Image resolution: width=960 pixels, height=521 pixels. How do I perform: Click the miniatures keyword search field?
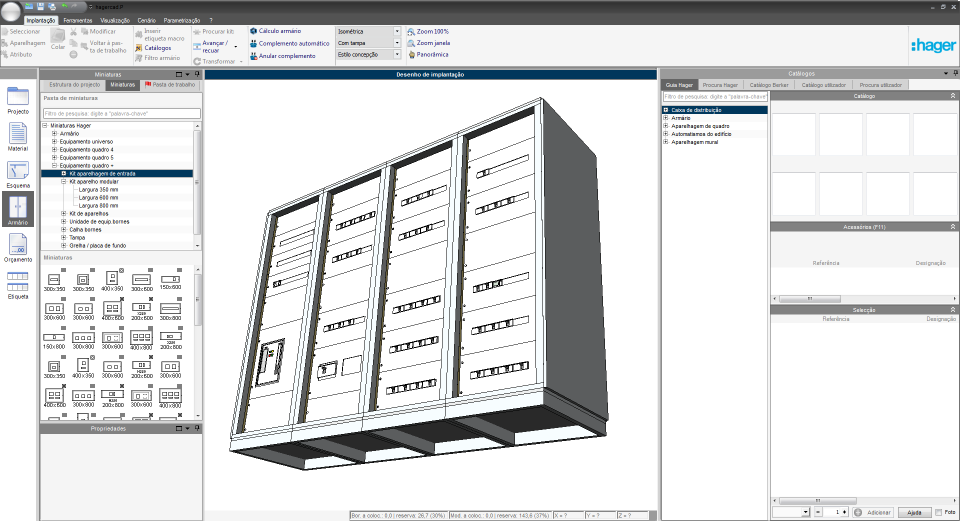coord(120,114)
